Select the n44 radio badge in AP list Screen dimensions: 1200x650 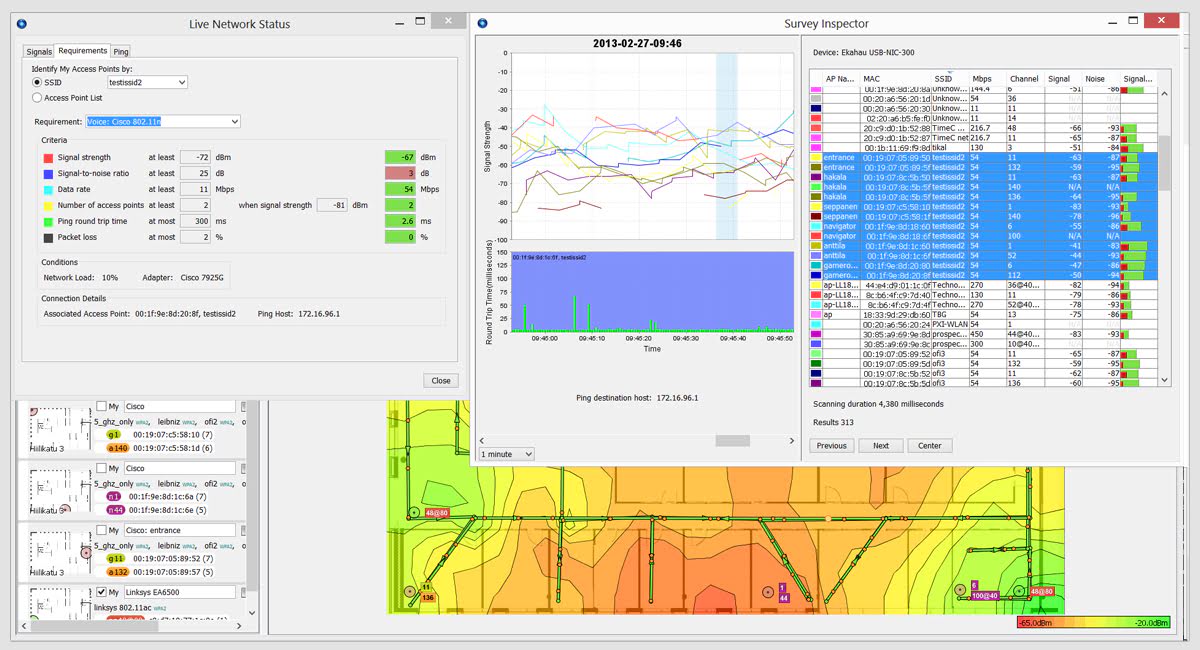[117, 510]
